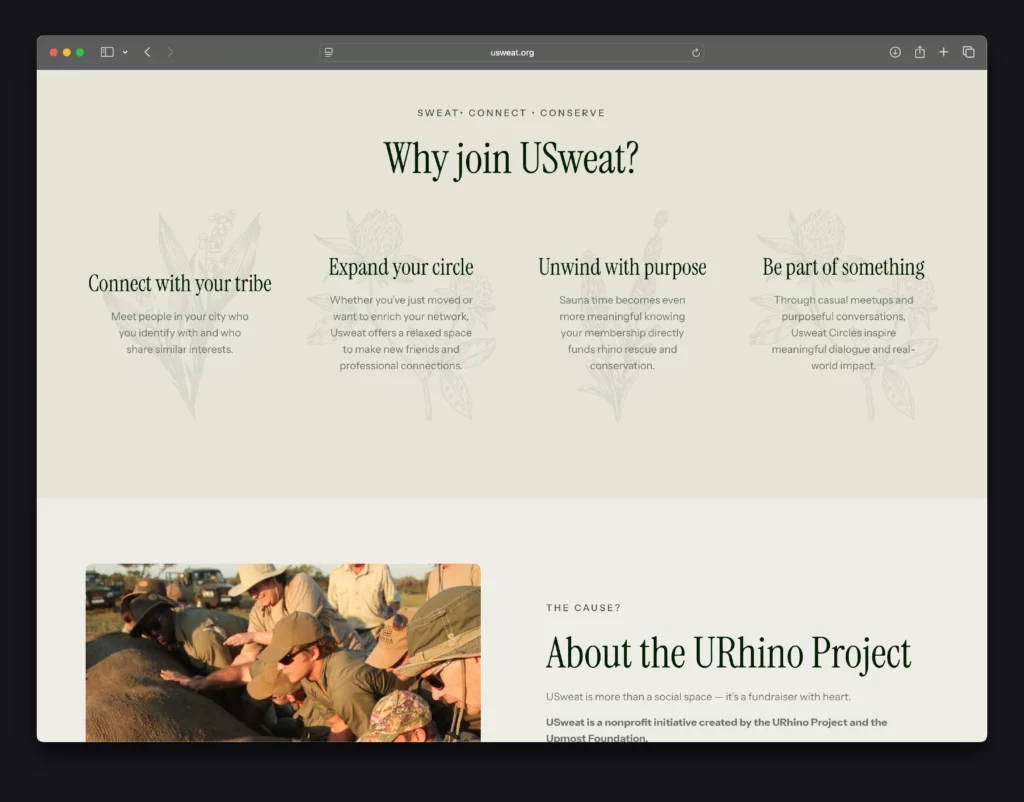
Task: Reload the current page
Action: click(695, 52)
